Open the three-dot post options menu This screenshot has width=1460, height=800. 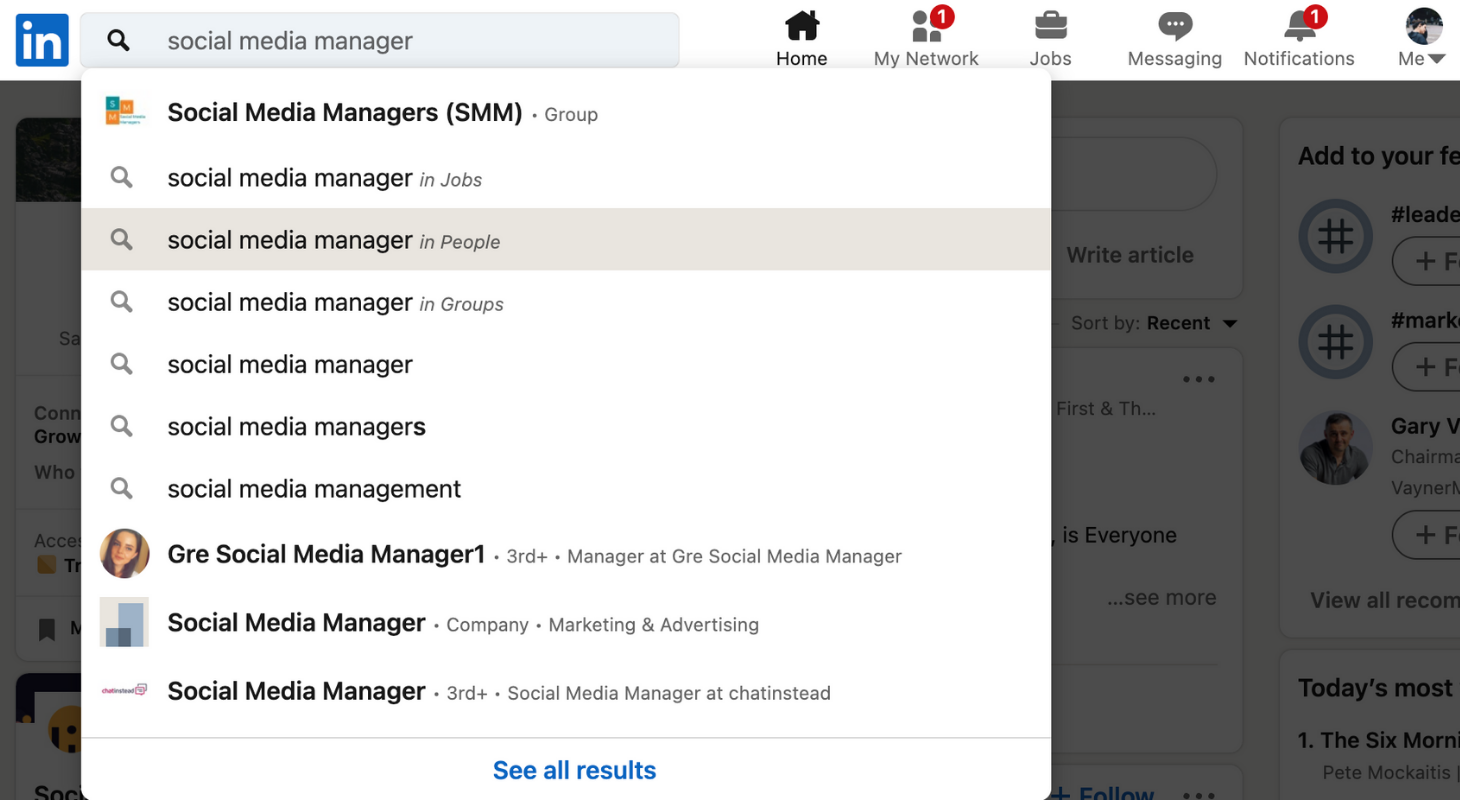pyautogui.click(x=1198, y=379)
